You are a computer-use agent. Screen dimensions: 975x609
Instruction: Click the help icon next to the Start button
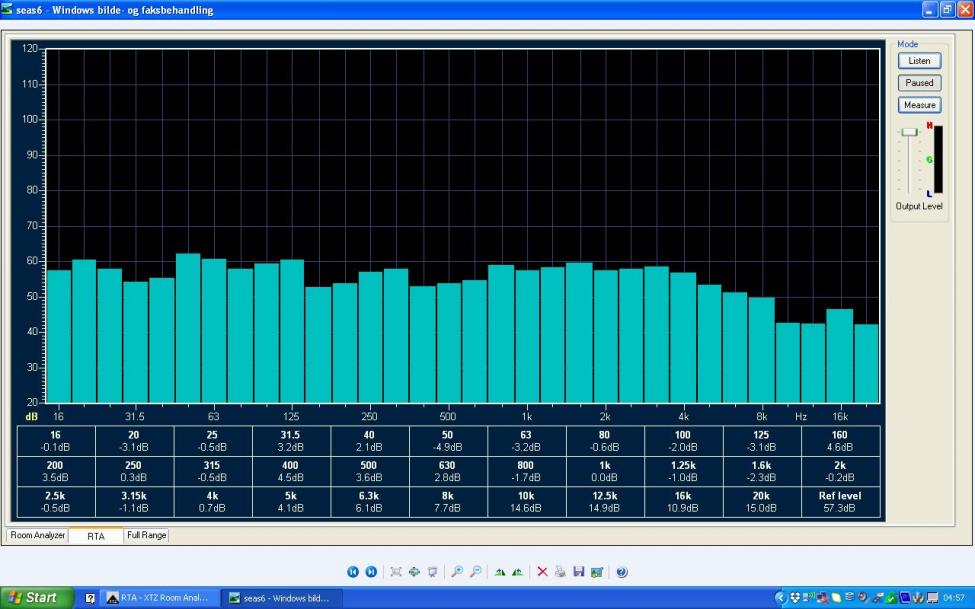pyautogui.click(x=90, y=598)
